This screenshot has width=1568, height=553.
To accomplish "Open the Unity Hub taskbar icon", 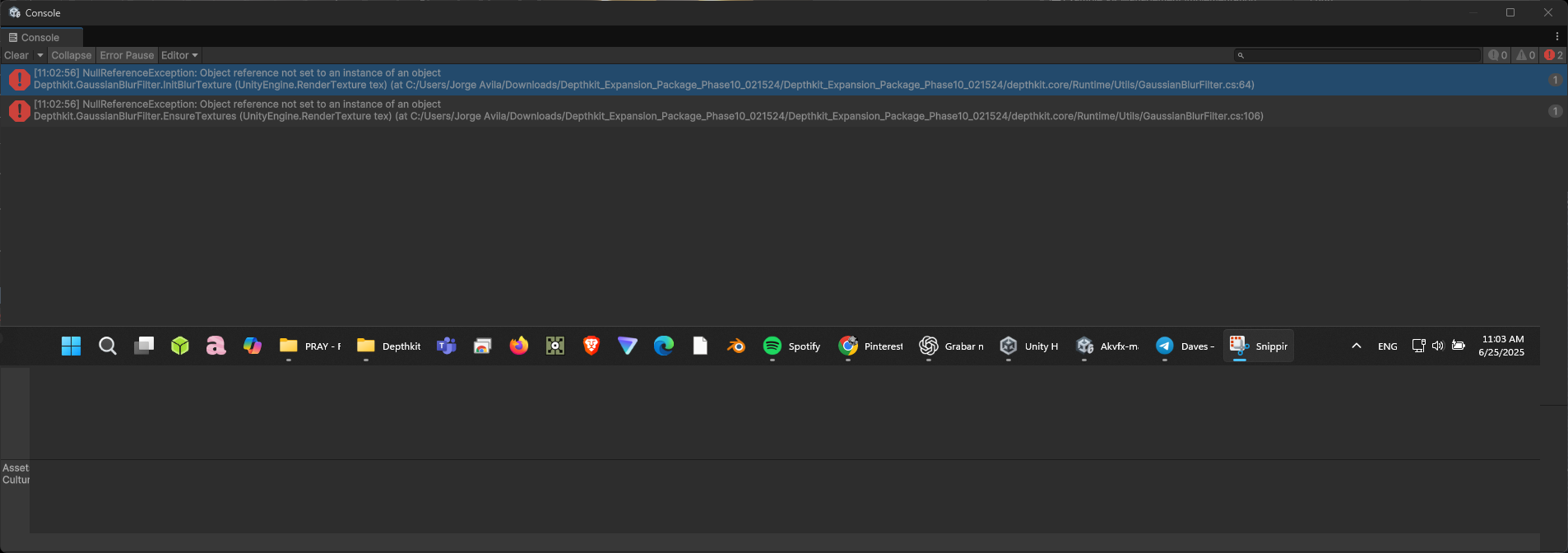I will [x=1029, y=346].
